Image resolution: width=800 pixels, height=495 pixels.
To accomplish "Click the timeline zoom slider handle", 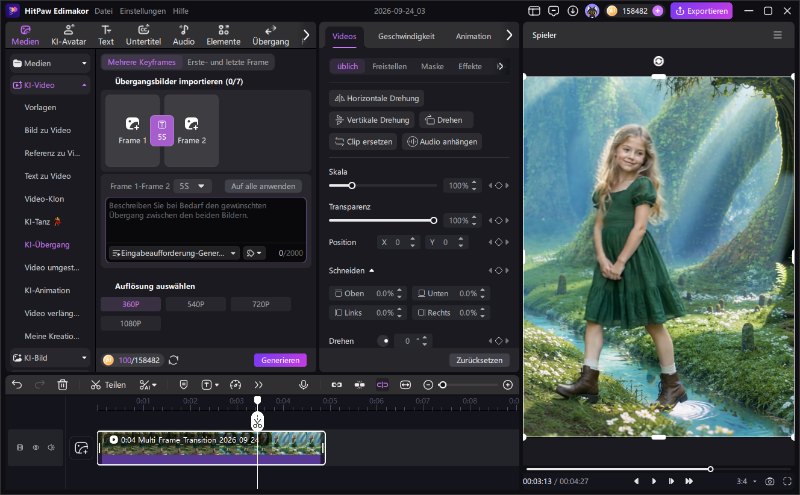I will pos(442,385).
